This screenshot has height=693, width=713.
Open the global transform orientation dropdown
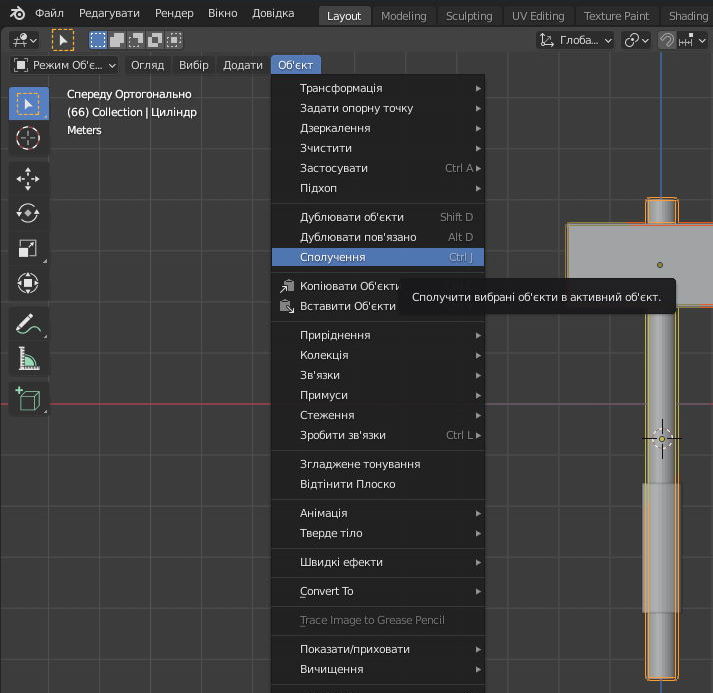(576, 40)
